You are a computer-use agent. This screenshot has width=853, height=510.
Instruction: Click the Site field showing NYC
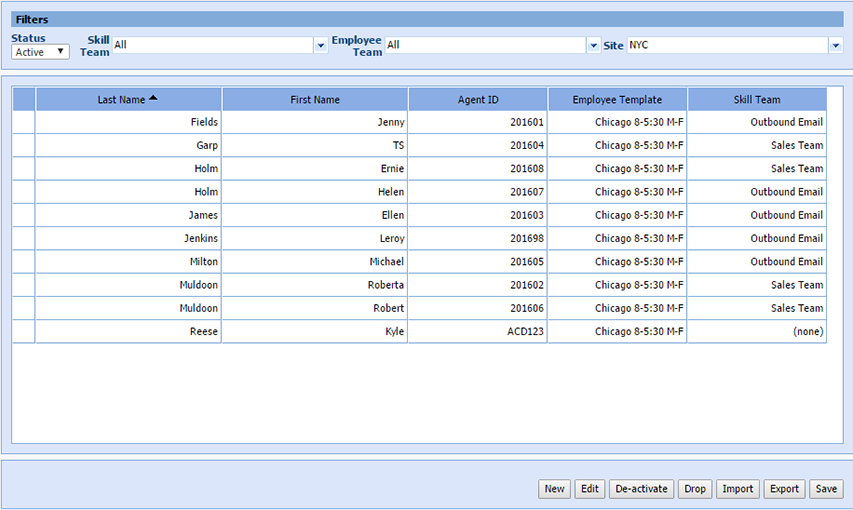(x=726, y=46)
